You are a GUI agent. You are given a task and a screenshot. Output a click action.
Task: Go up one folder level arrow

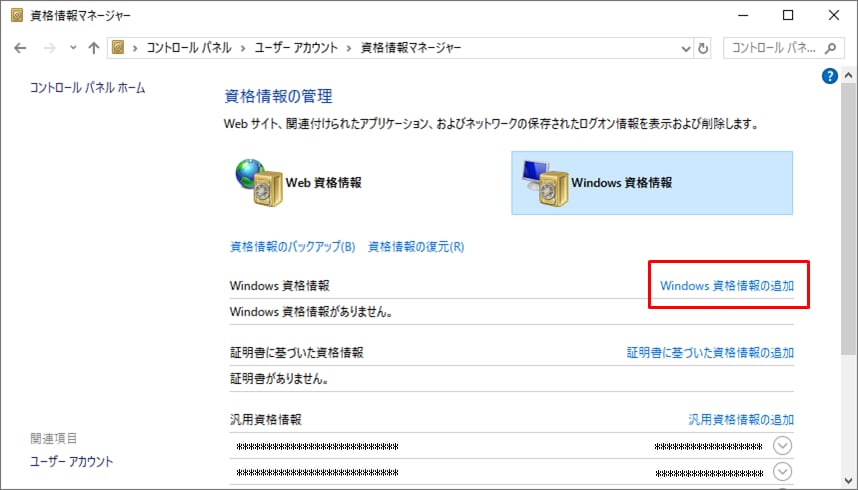tap(94, 48)
